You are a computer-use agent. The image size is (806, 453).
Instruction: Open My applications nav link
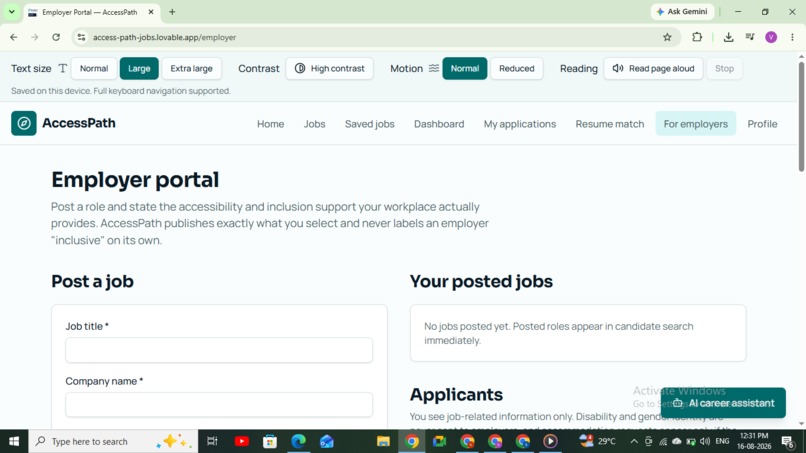[x=520, y=124]
